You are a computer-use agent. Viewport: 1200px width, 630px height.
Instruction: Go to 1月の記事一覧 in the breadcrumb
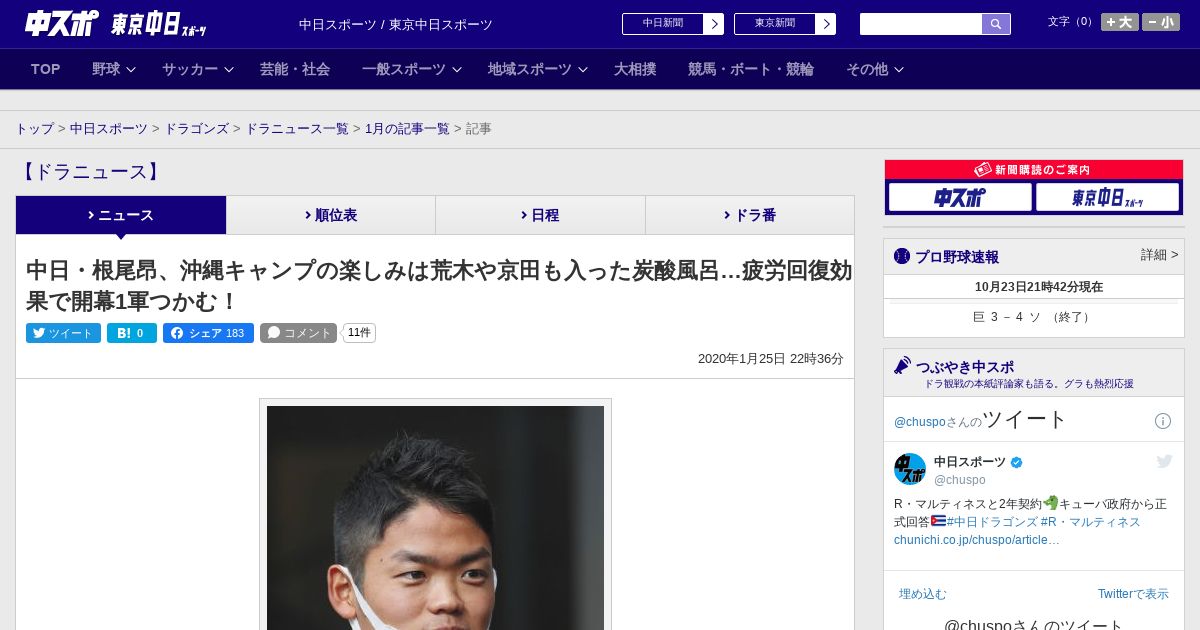pos(407,129)
